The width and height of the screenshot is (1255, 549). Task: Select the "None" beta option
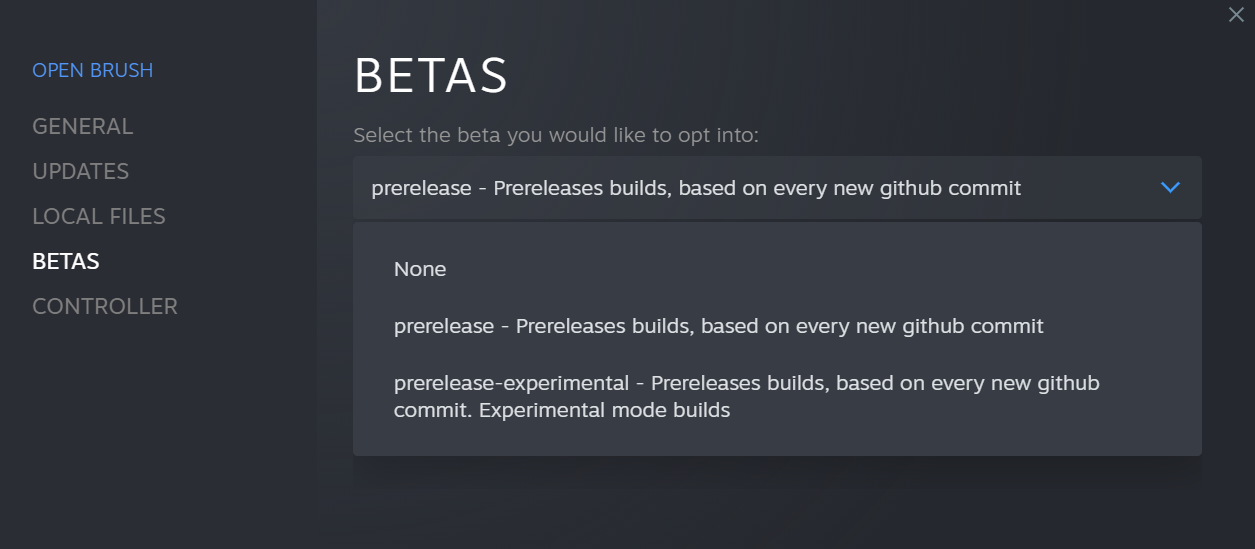420,269
